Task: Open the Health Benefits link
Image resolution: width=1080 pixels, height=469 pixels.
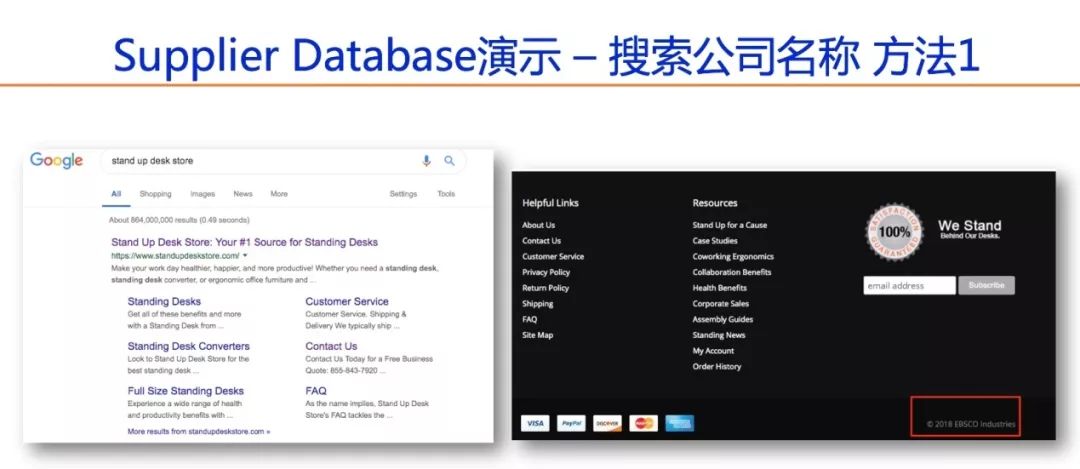Action: [x=720, y=289]
